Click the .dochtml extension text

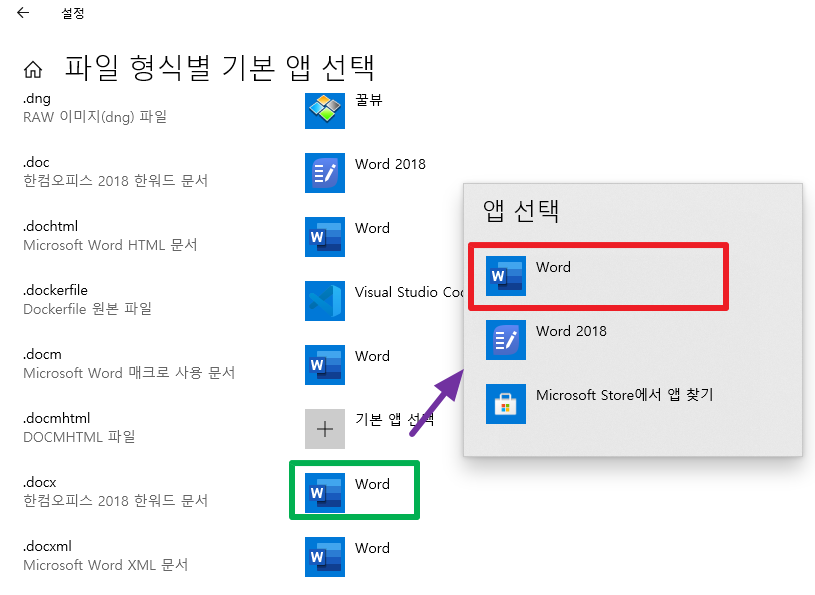(50, 226)
